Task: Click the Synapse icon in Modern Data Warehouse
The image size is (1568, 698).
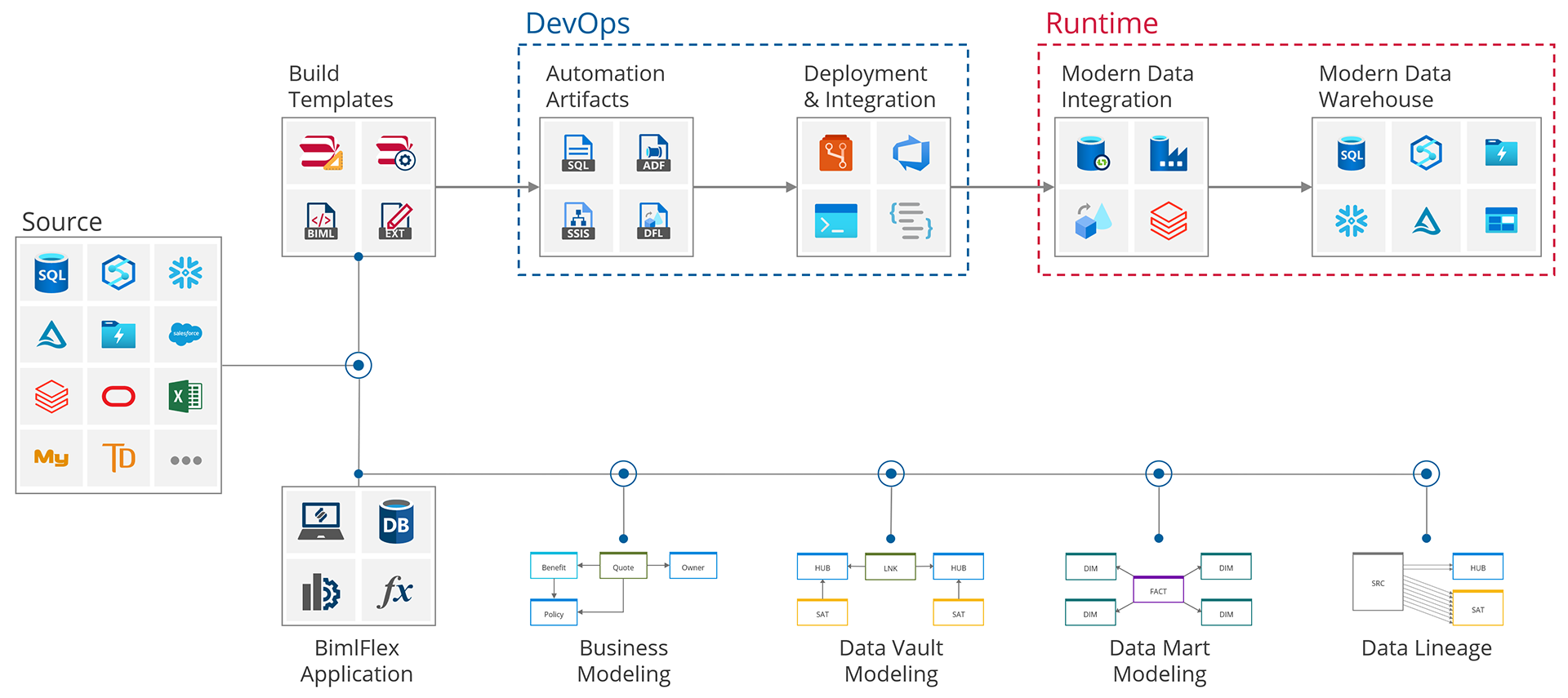Action: pos(1426,153)
